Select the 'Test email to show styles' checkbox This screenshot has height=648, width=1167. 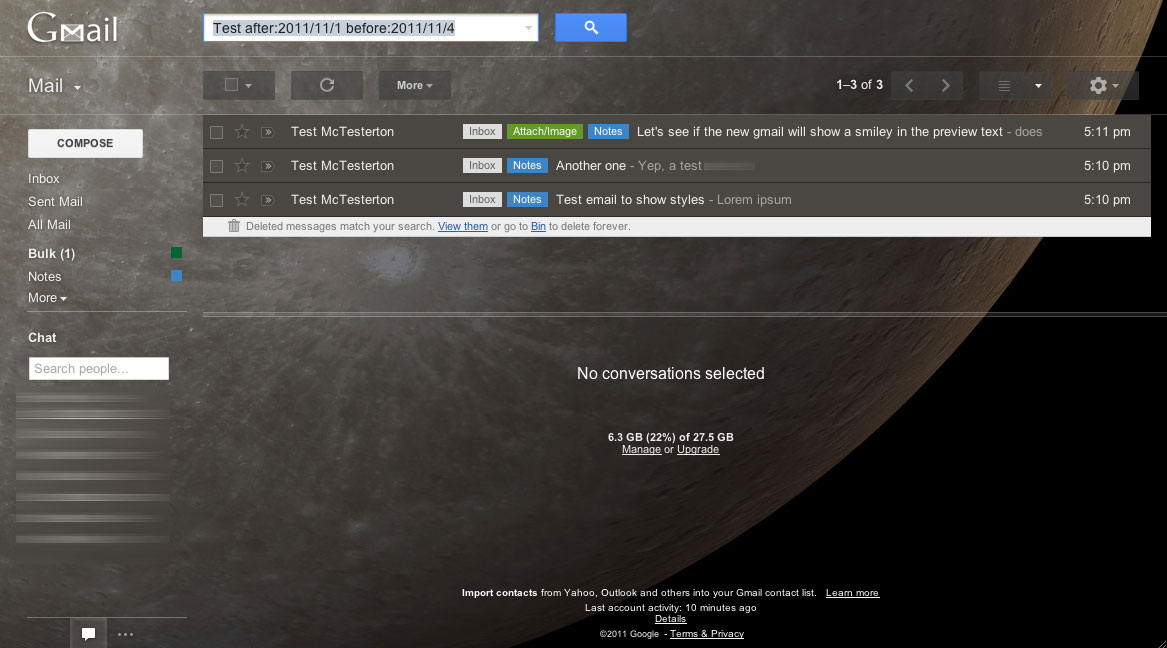pos(217,201)
